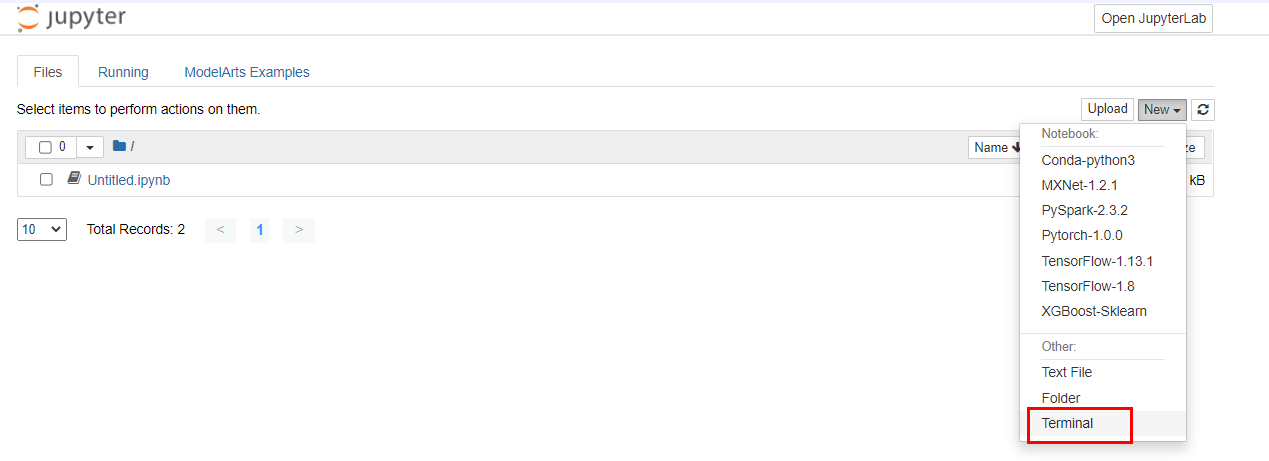Image resolution: width=1269 pixels, height=461 pixels.
Task: Switch to the Running tab
Action: (x=123, y=72)
